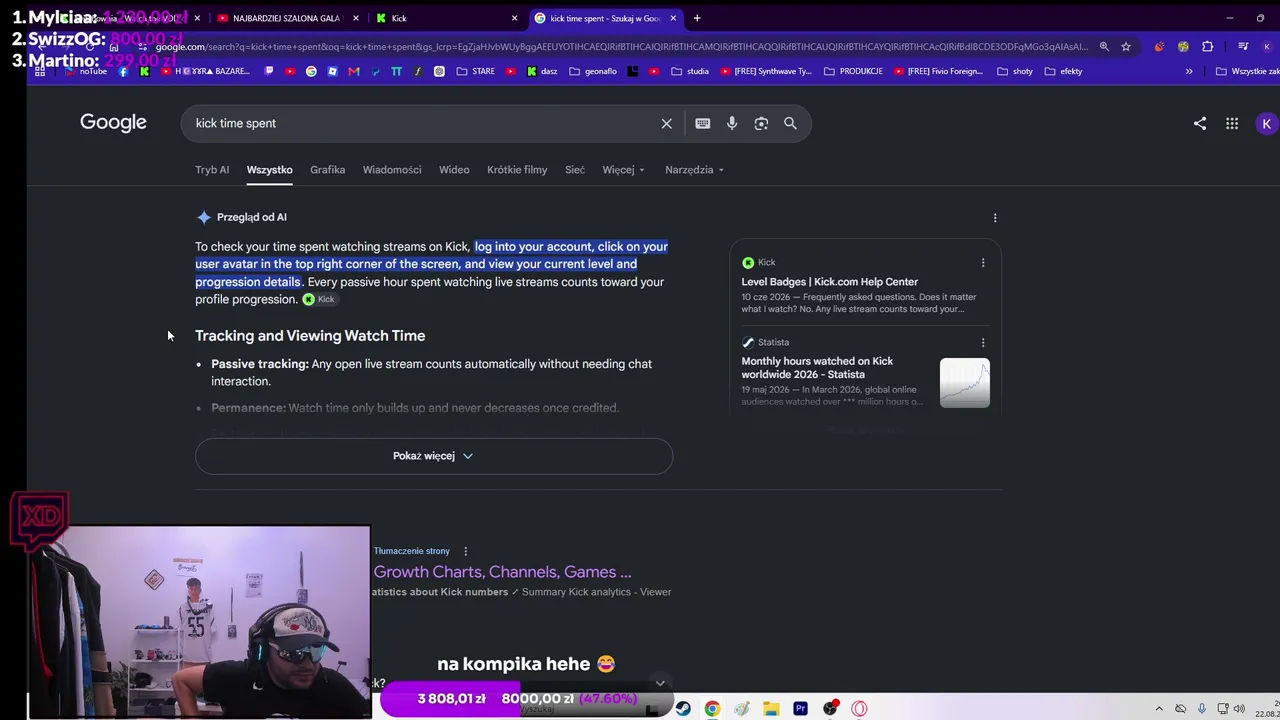The height and width of the screenshot is (720, 1280).
Task: Open the Growth Charts, Channels, Games result
Action: pos(502,572)
